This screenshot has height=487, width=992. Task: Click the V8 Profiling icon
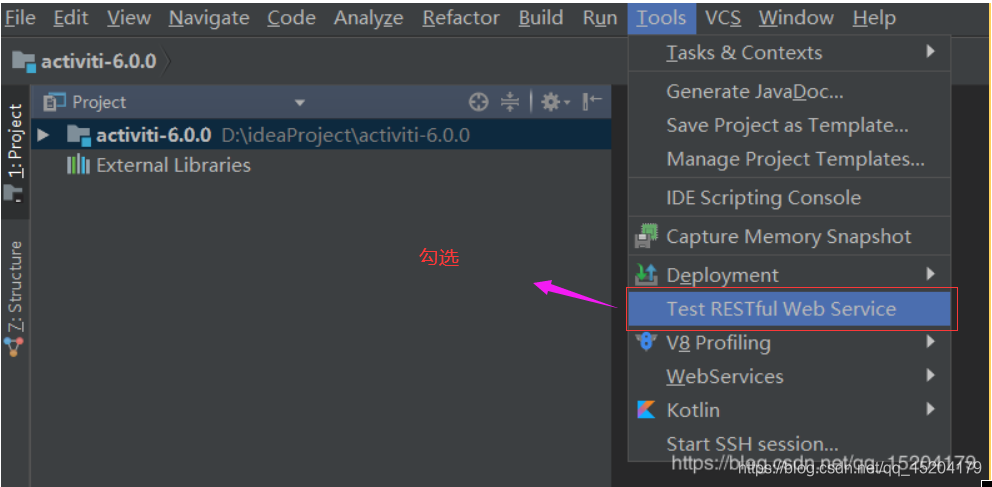646,343
